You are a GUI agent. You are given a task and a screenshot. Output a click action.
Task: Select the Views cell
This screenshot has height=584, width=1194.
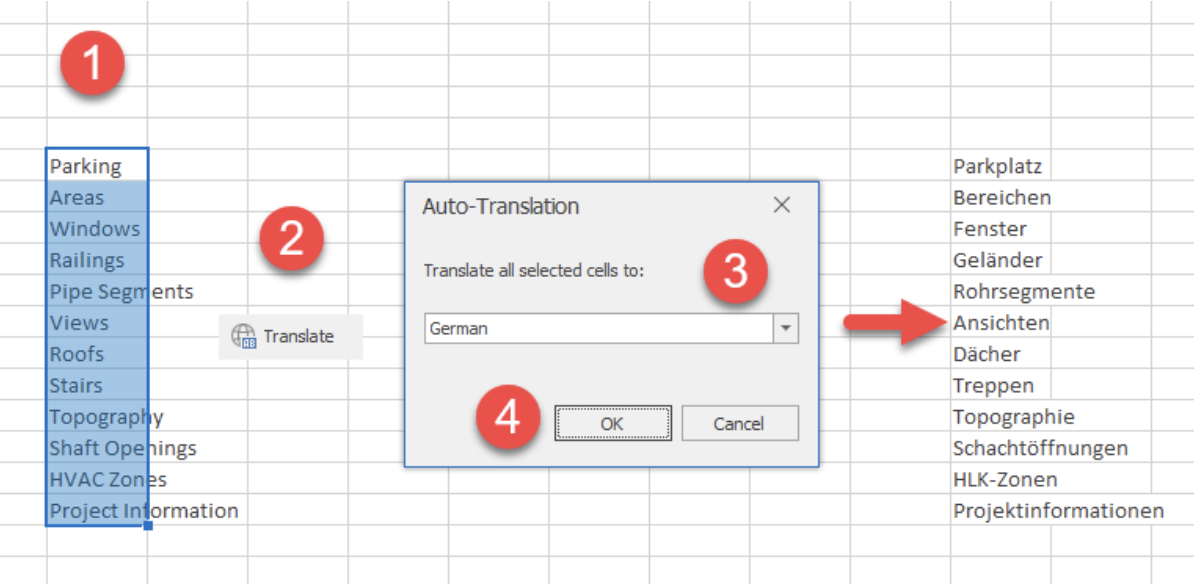coord(97,322)
